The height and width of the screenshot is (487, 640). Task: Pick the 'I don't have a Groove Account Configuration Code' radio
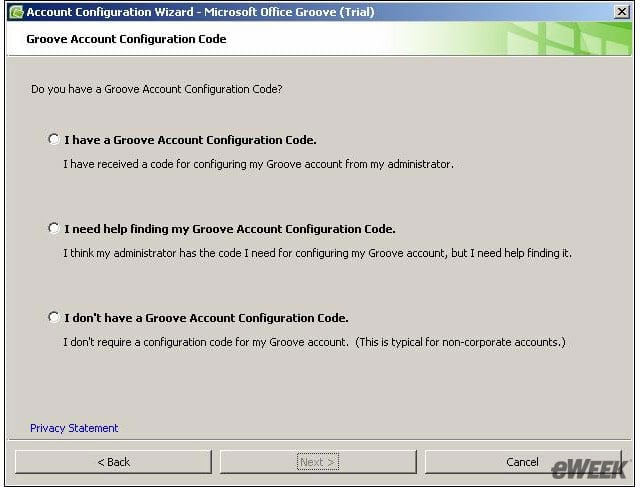(53, 317)
